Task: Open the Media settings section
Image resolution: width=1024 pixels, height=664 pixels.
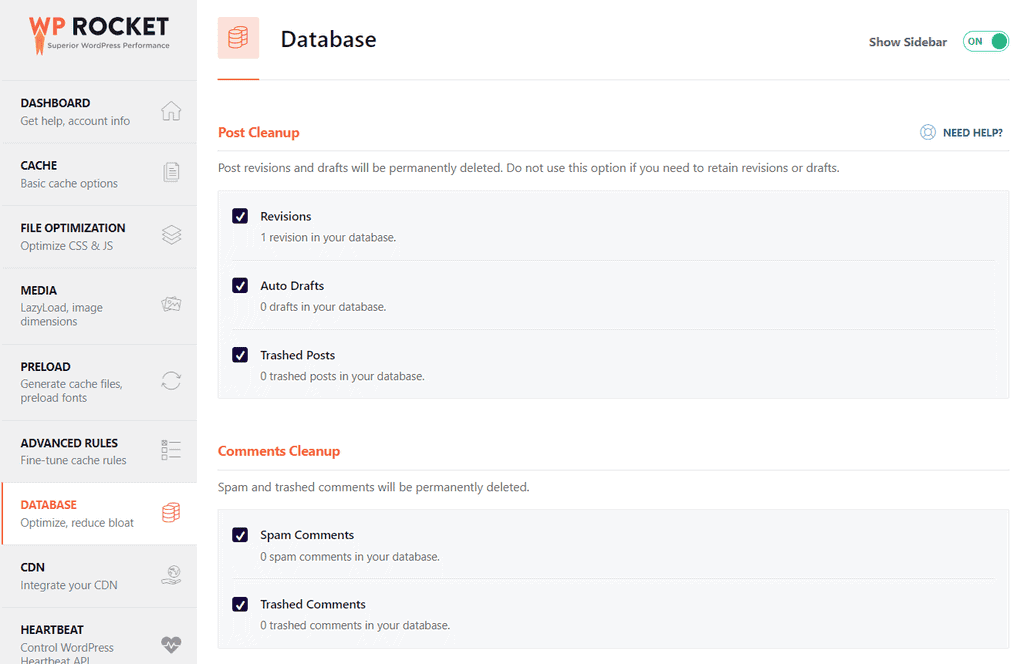Action: coord(99,306)
